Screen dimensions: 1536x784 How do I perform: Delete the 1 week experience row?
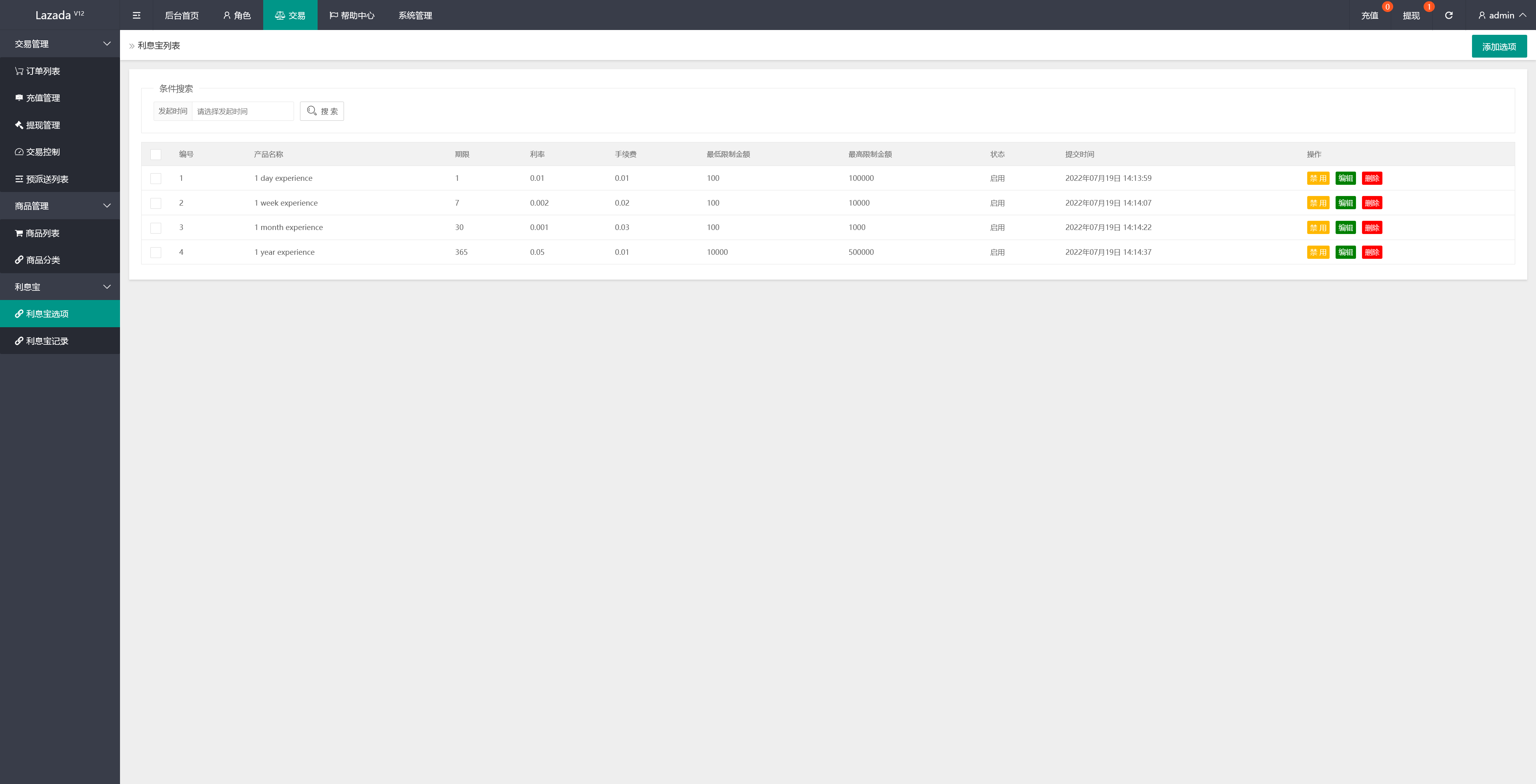(x=1372, y=203)
